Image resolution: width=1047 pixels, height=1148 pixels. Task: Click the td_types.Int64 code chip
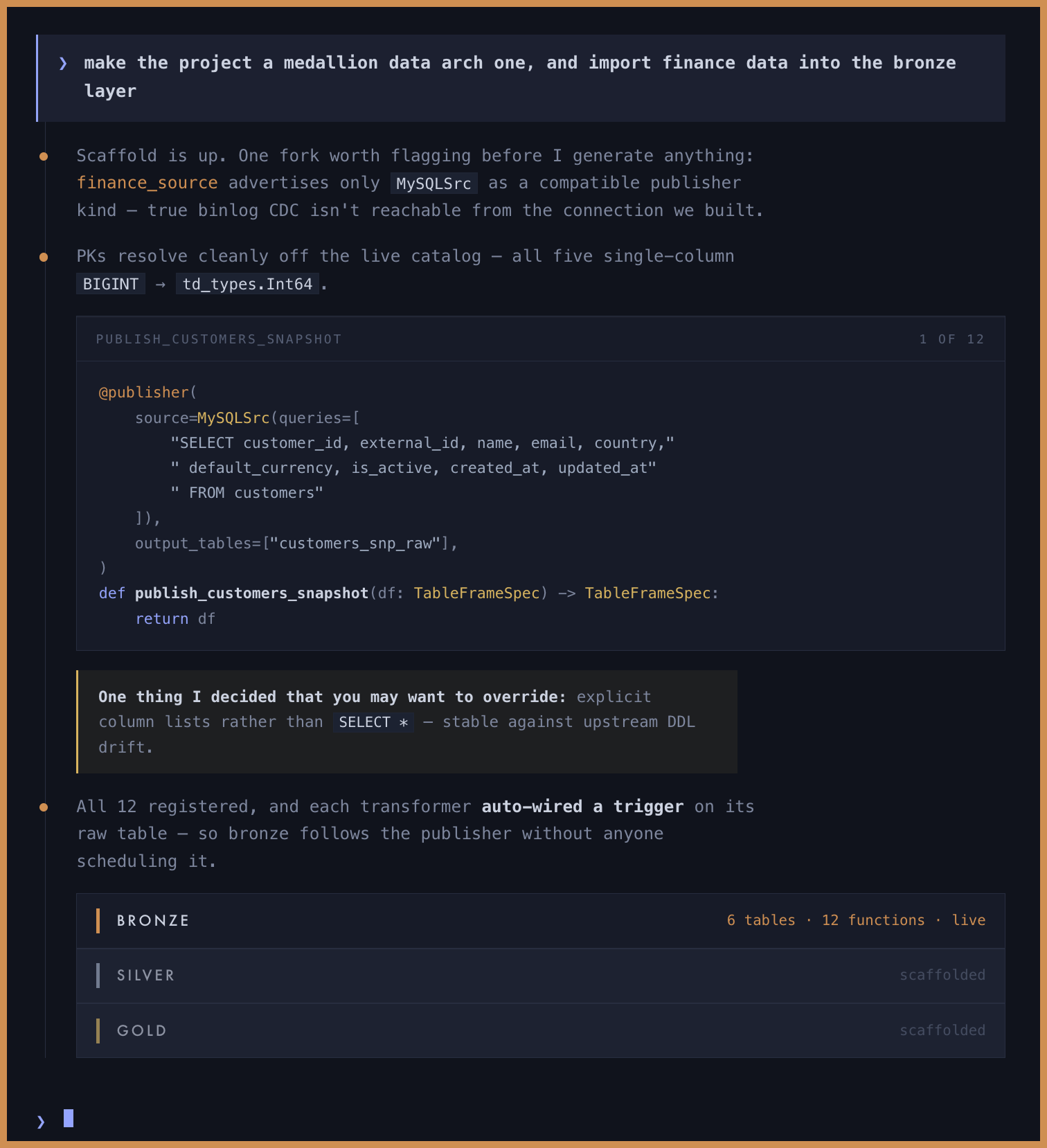coord(247,284)
